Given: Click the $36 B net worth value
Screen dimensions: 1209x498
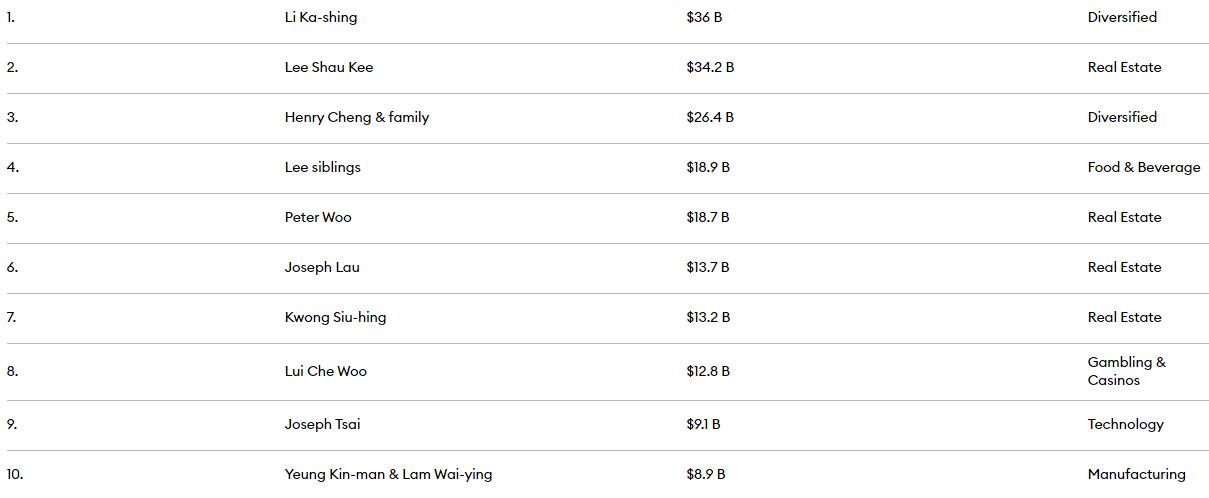Looking at the screenshot, I should pos(703,17).
